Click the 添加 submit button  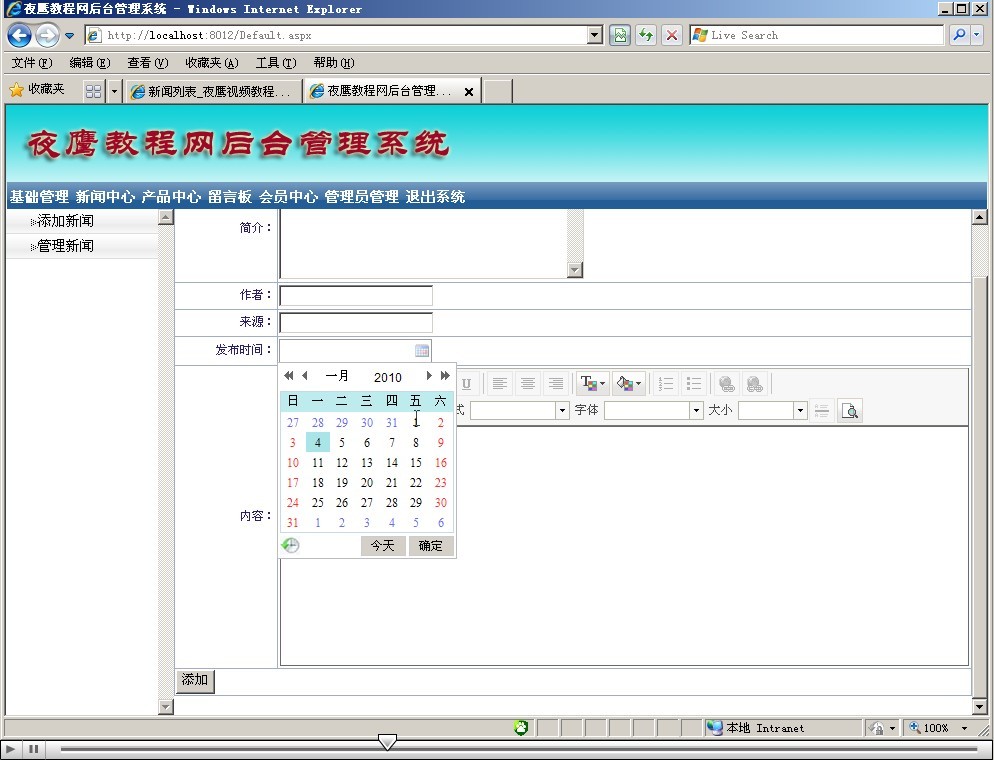point(195,681)
